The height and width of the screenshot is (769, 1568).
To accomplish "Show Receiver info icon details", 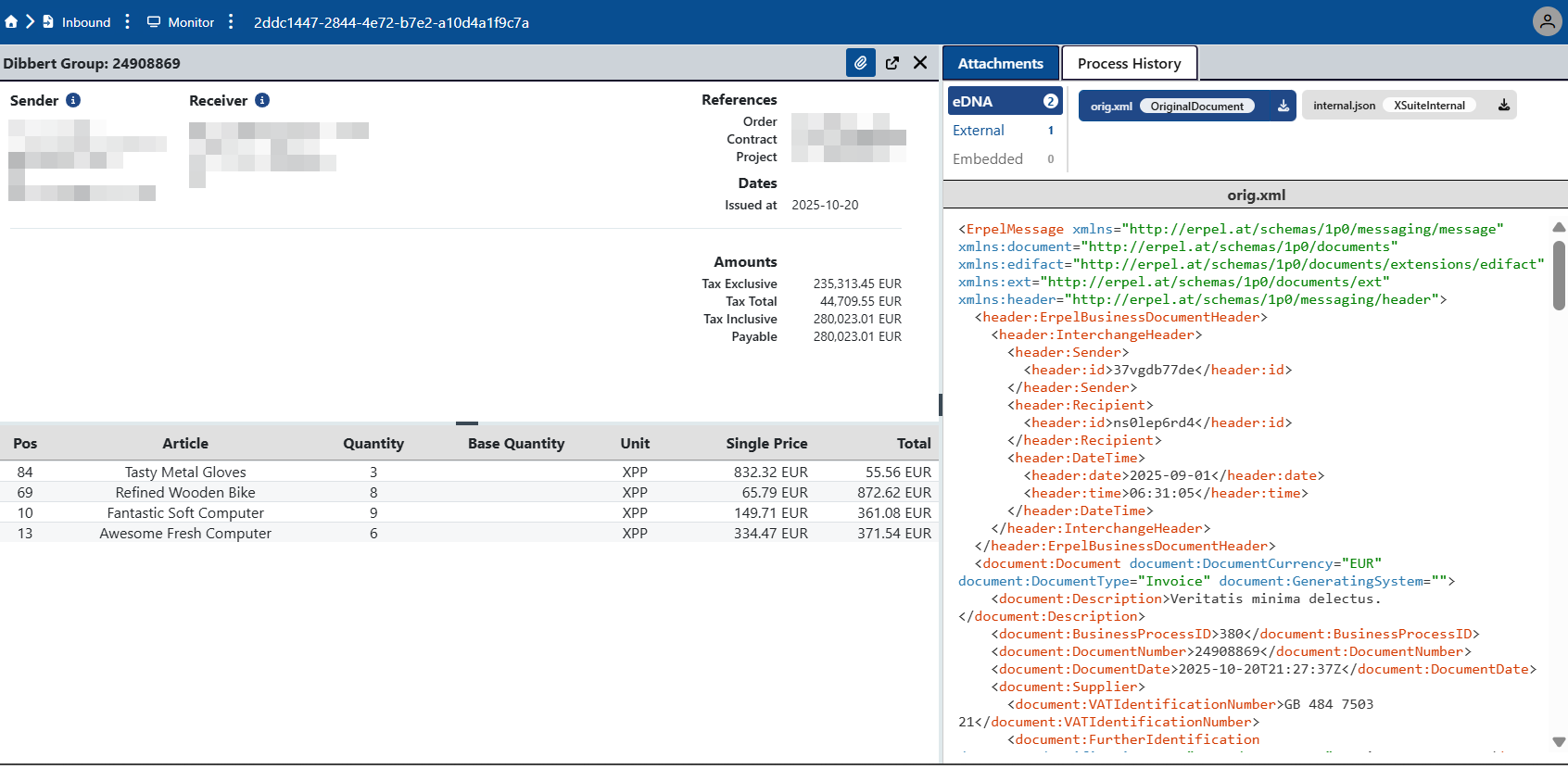I will (x=262, y=100).
